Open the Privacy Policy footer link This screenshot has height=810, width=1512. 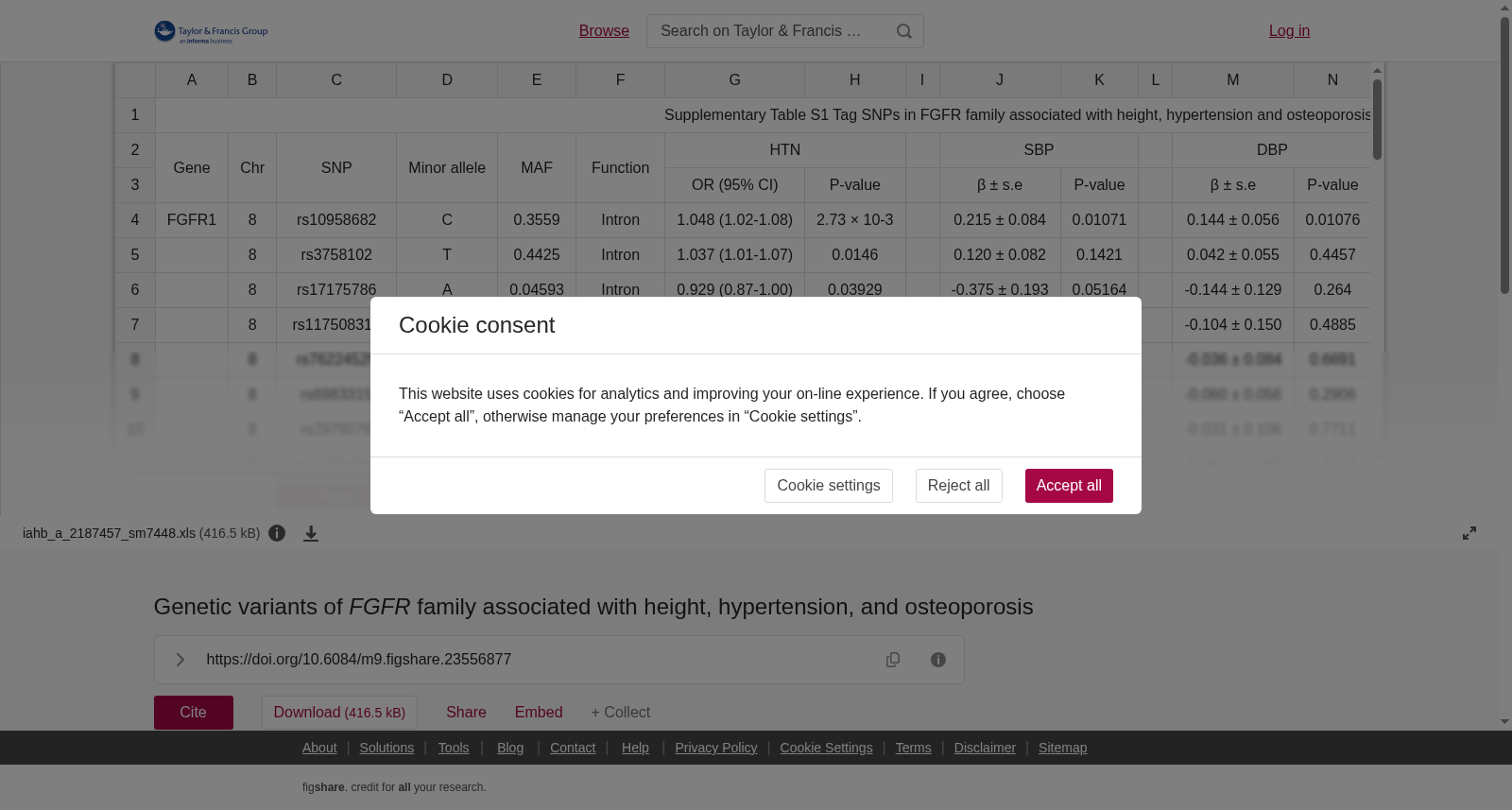tap(716, 748)
